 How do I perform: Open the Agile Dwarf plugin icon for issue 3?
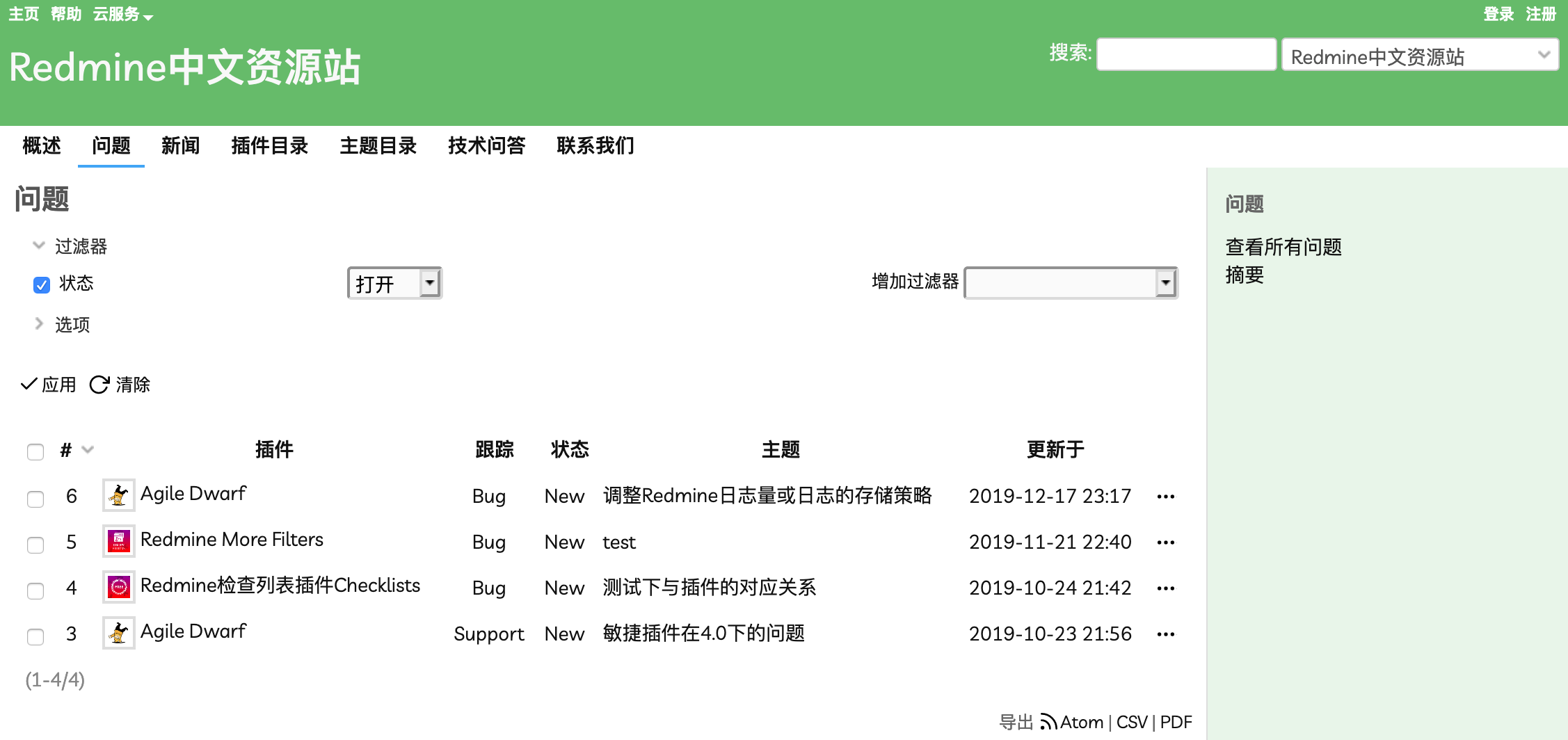[x=119, y=633]
